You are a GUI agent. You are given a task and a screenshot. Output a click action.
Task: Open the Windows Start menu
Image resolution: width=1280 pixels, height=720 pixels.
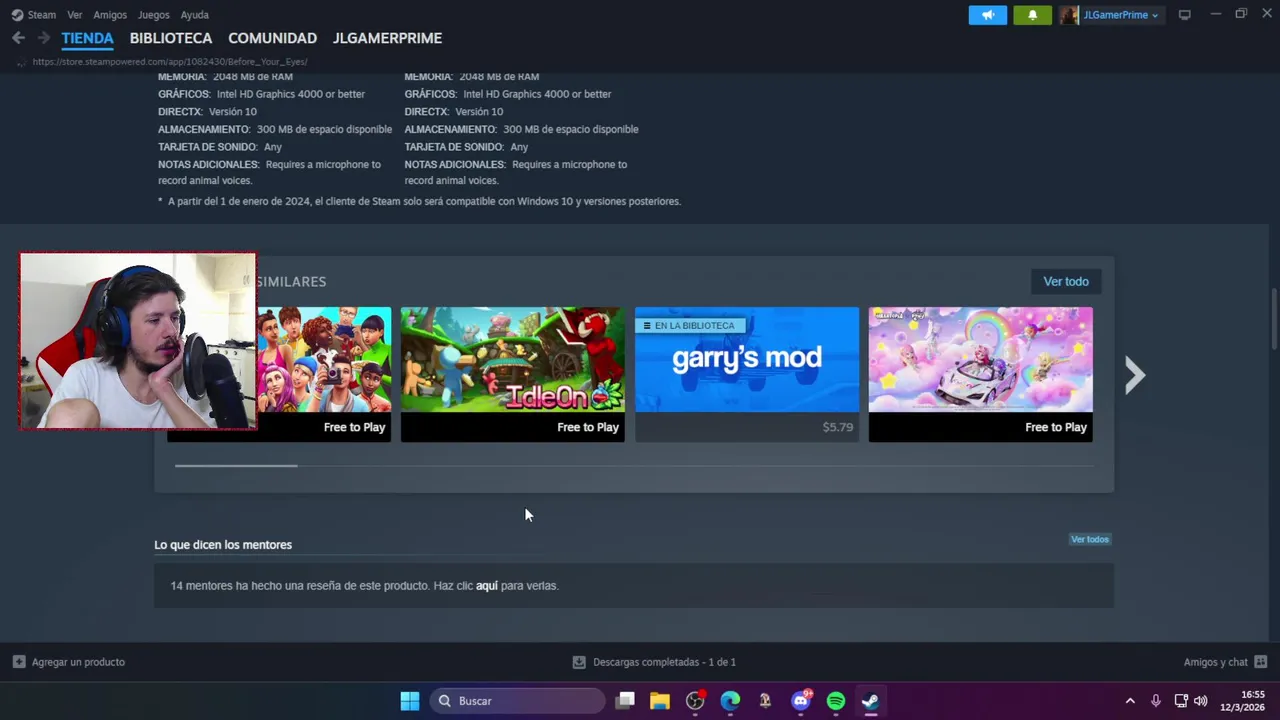[x=410, y=701]
